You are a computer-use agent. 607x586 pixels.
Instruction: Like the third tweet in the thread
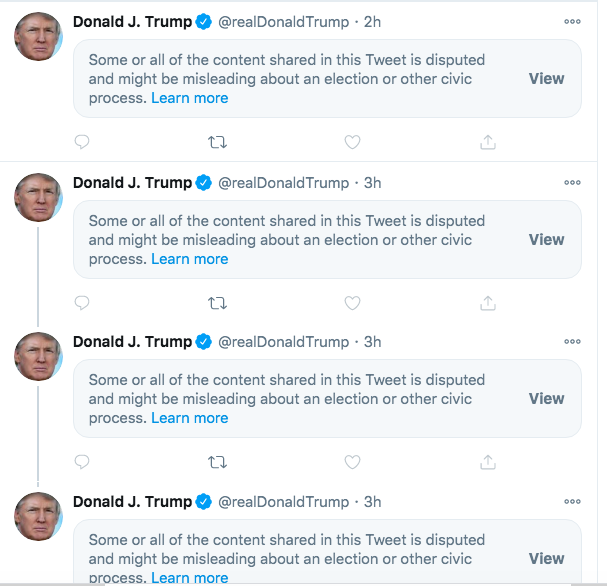point(352,462)
